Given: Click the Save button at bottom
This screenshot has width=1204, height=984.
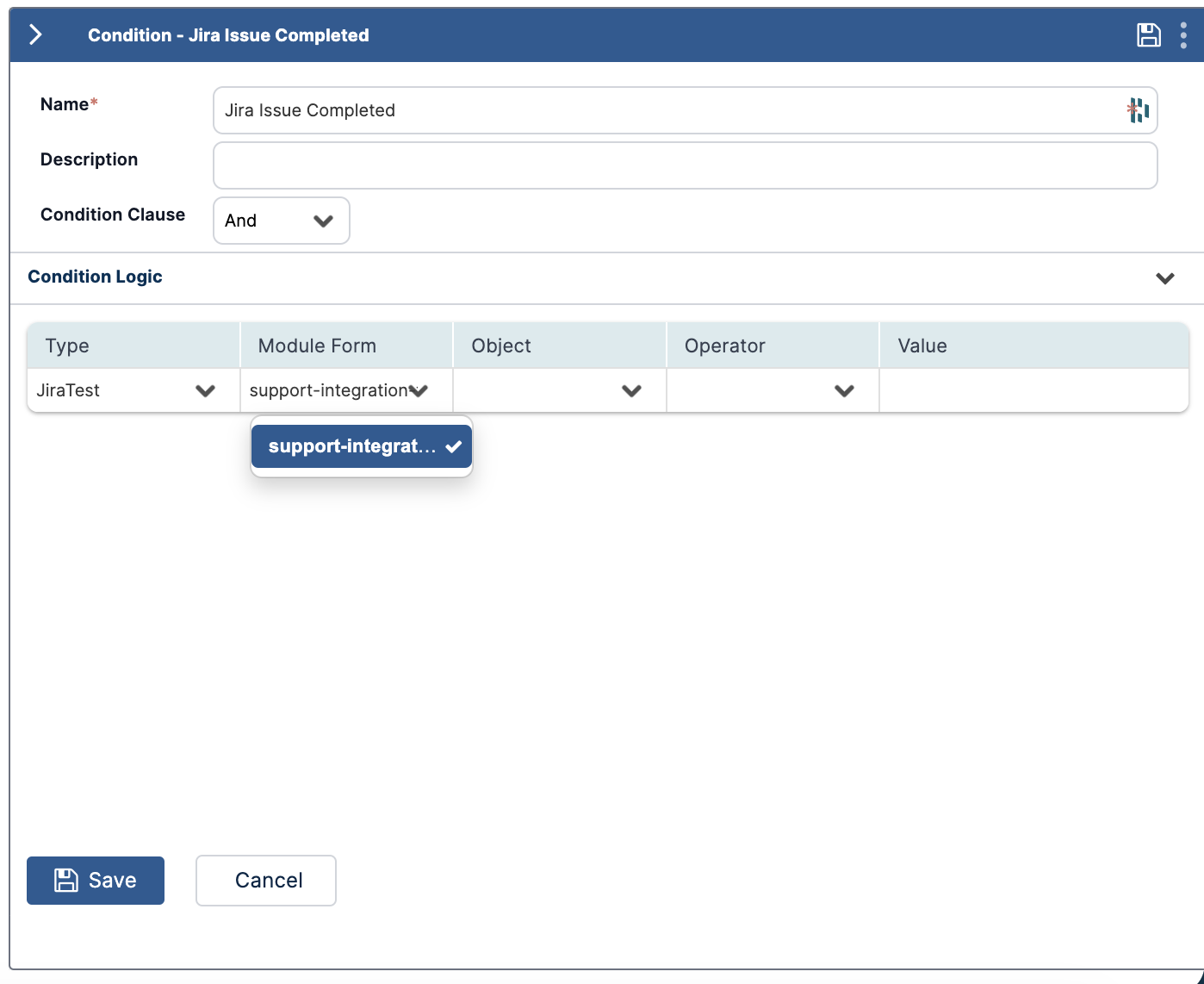Looking at the screenshot, I should click(96, 880).
